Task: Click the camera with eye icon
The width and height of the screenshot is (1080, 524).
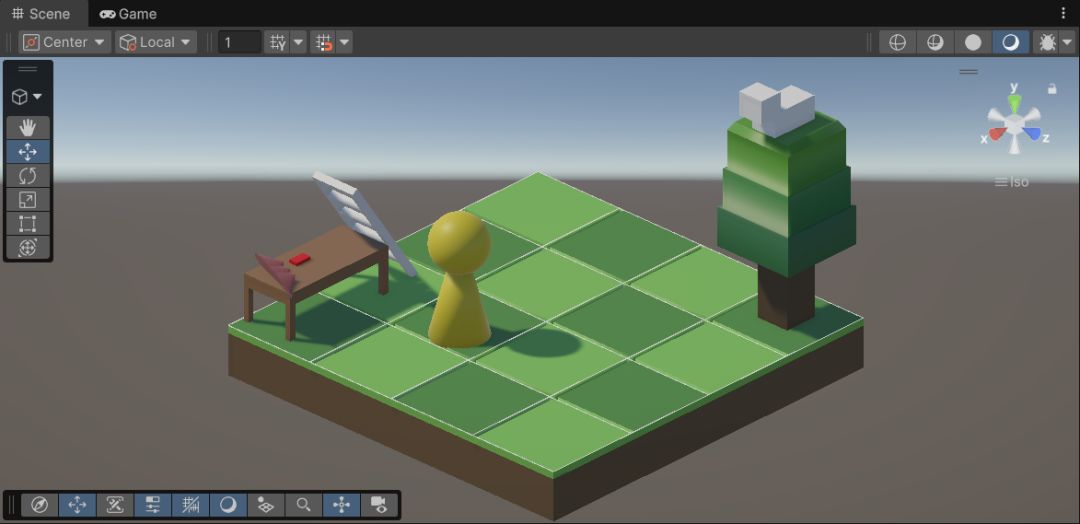Action: click(379, 505)
